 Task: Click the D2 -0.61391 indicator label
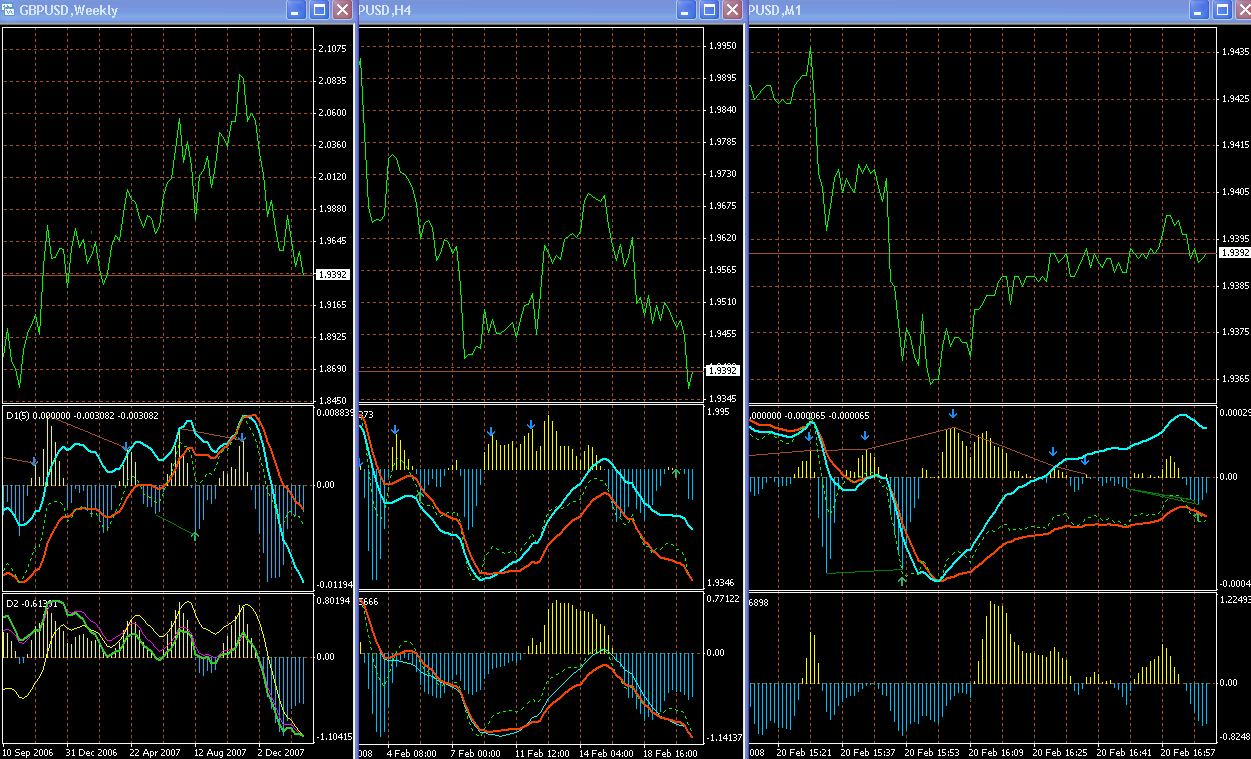(x=32, y=604)
